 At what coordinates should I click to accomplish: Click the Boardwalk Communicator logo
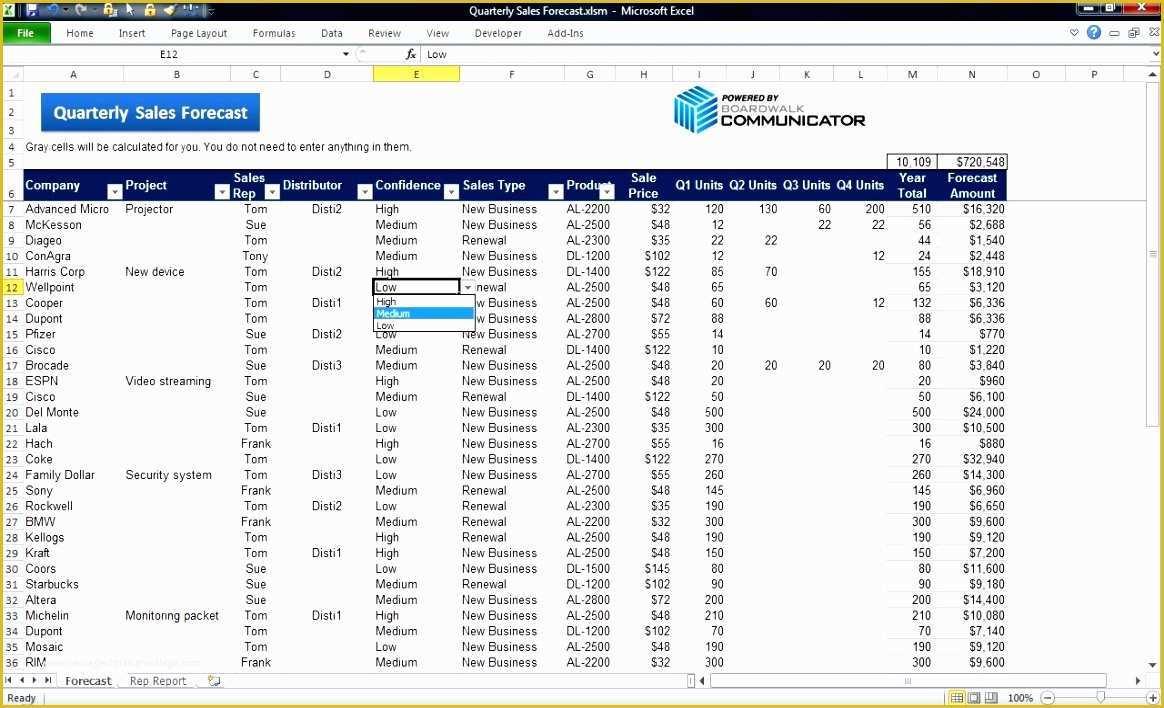coord(769,111)
